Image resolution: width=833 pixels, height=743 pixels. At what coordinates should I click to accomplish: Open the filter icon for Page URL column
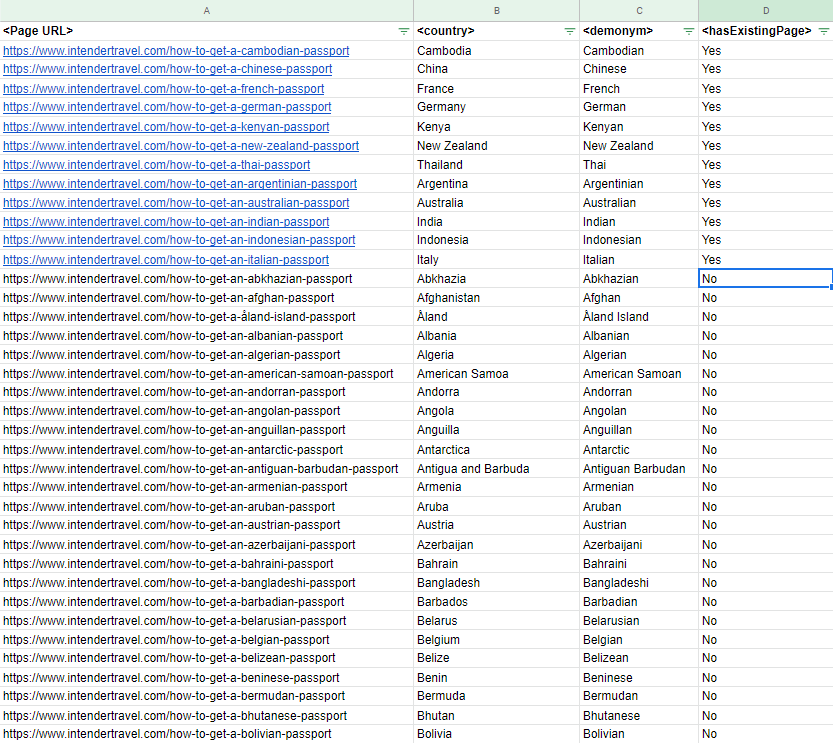[x=404, y=31]
